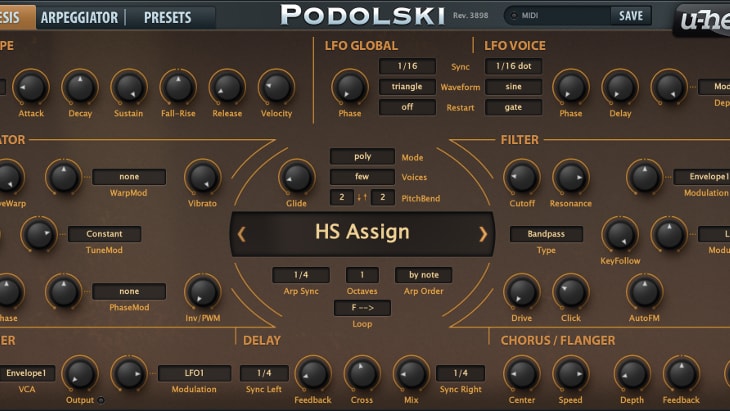Open the Bandpass filter Type selector

[x=546, y=234]
